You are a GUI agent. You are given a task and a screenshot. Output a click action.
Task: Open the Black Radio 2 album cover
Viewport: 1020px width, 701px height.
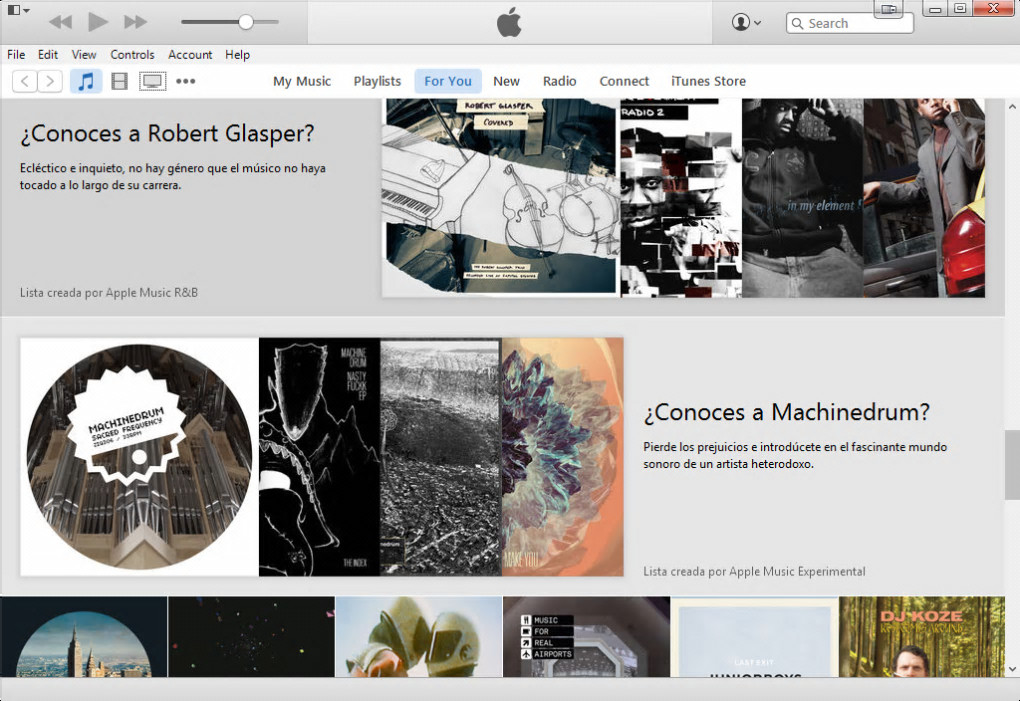pyautogui.click(x=680, y=198)
